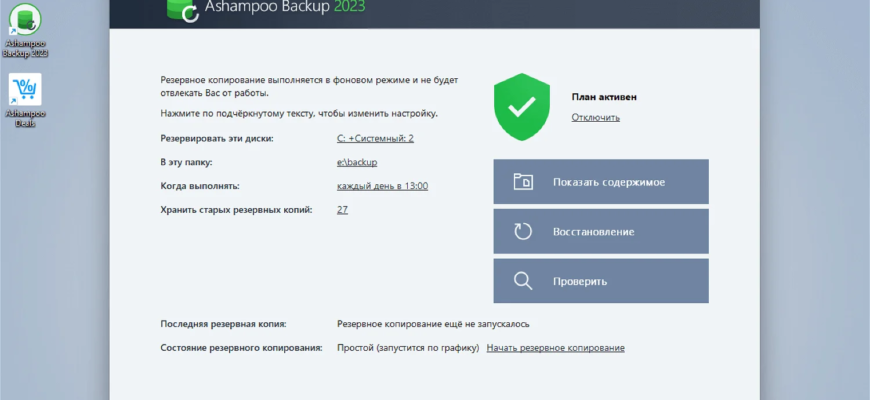Click 'Когда выполнять:' label

coord(200,186)
